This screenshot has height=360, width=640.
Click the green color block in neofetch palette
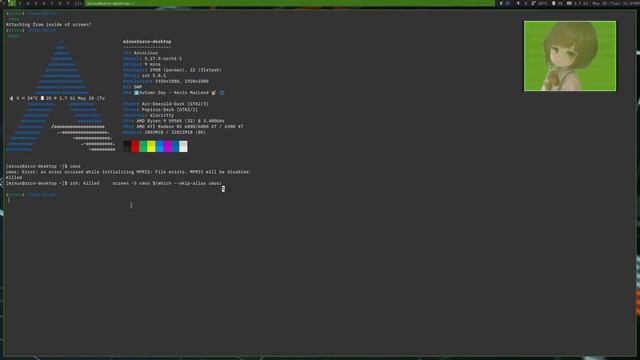pos(143,146)
